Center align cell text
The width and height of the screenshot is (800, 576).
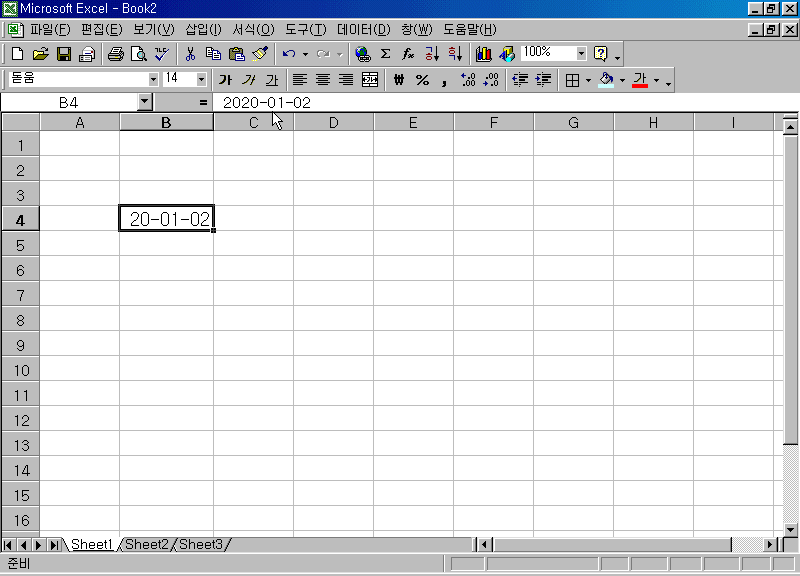(323, 80)
